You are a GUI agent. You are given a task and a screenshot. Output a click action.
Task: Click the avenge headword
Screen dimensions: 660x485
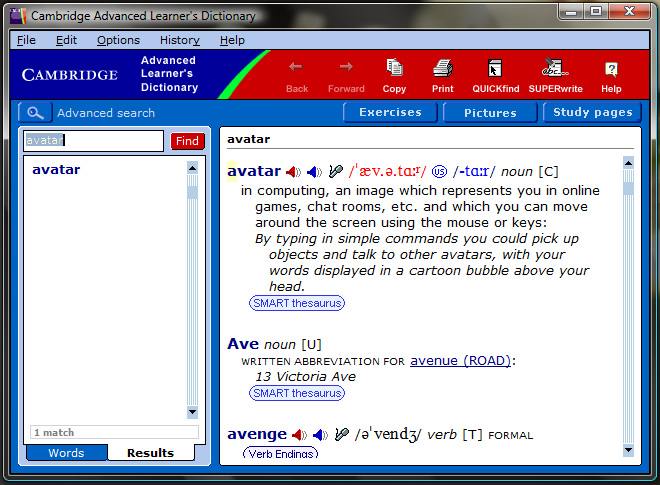[257, 434]
